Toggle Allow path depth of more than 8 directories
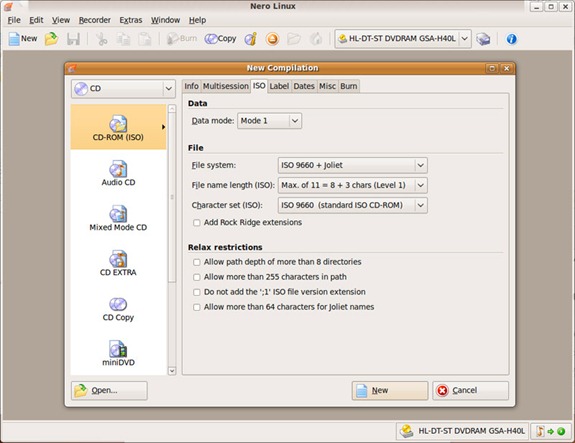 click(x=197, y=262)
